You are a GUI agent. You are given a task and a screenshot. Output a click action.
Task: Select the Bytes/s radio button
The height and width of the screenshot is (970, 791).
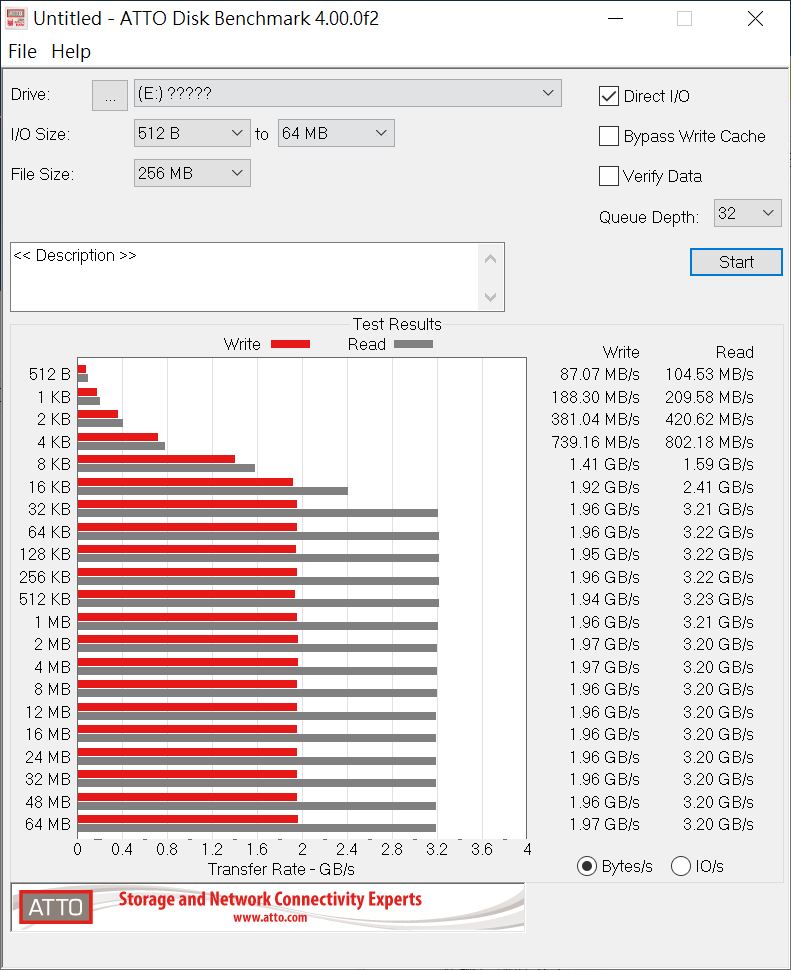tap(586, 866)
